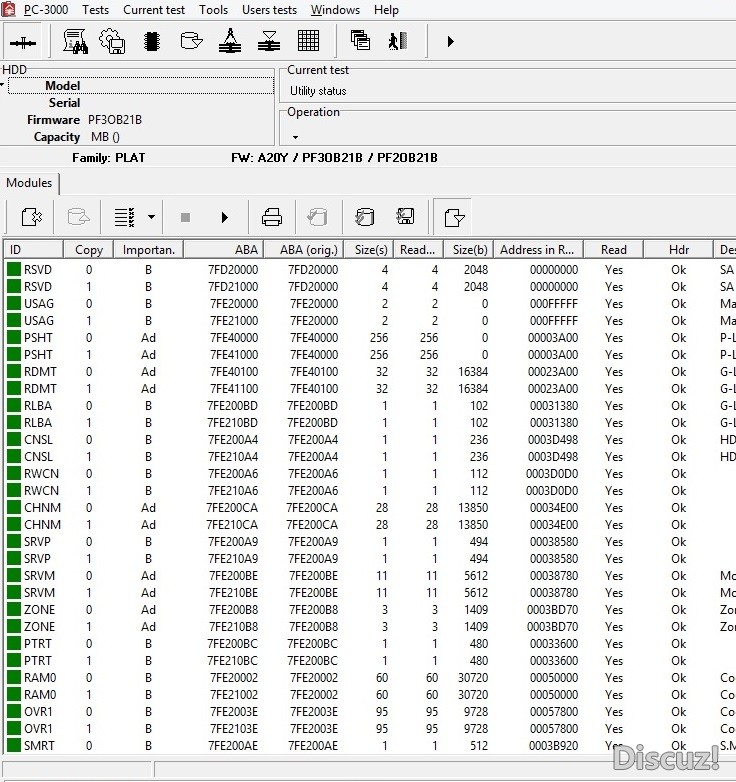
Task: Select the RSVD row with copy 0
Action: coord(369,270)
